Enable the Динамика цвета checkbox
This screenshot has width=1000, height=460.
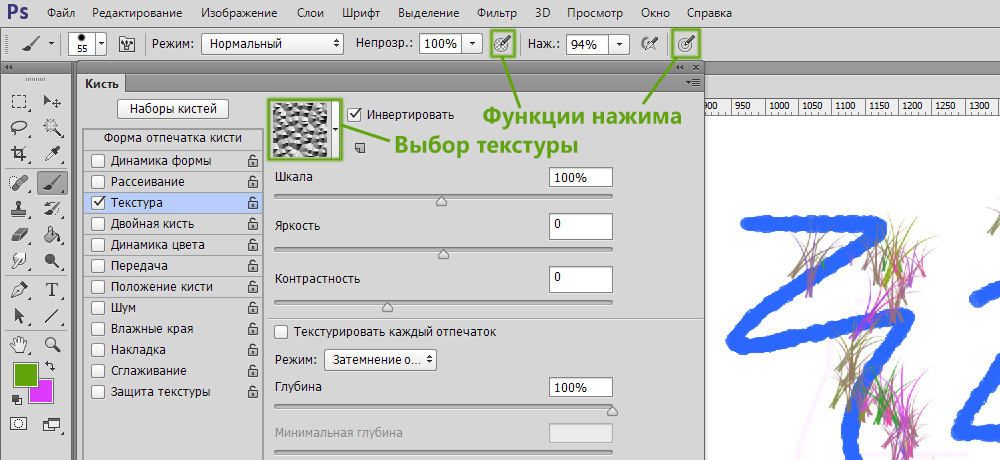point(98,245)
